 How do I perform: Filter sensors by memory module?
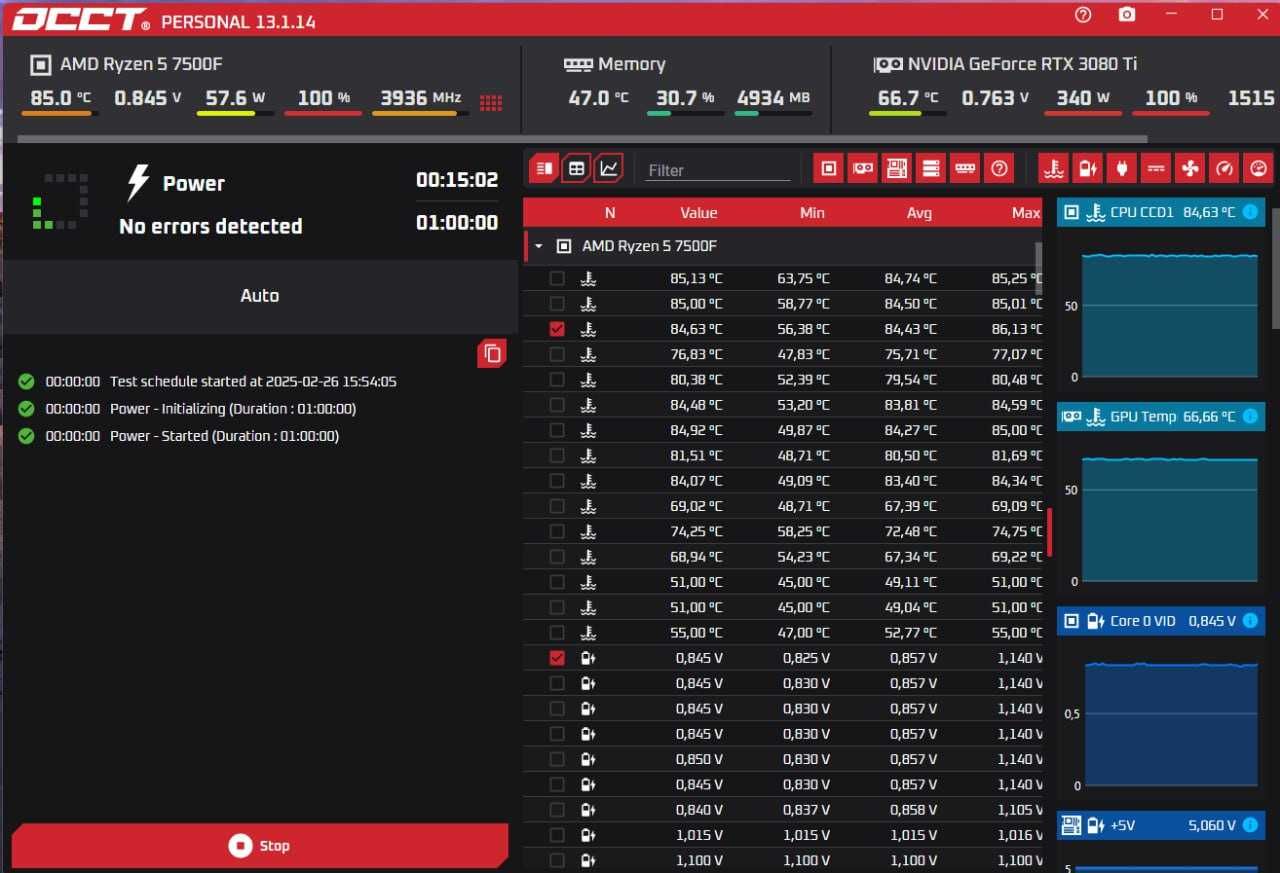[x=964, y=168]
